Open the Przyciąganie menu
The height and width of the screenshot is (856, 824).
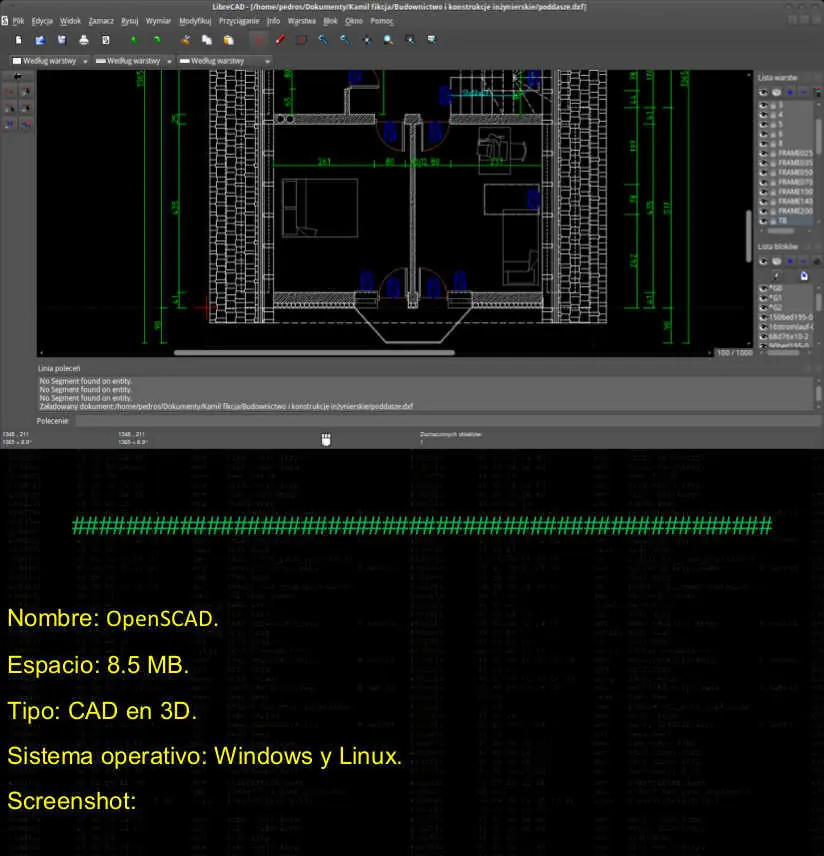coord(239,21)
